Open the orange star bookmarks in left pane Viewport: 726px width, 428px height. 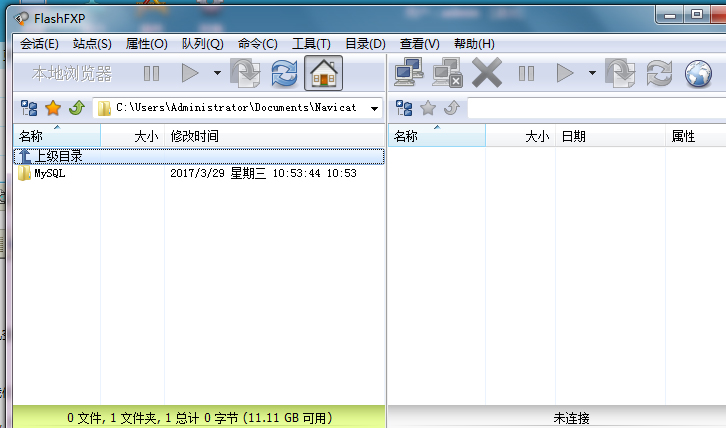(x=53, y=108)
